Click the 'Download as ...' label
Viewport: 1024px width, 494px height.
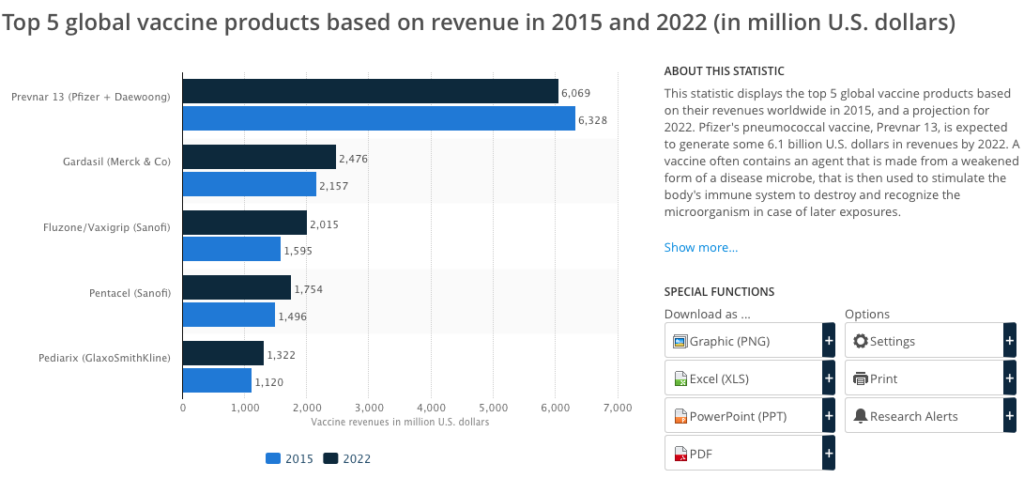(708, 314)
